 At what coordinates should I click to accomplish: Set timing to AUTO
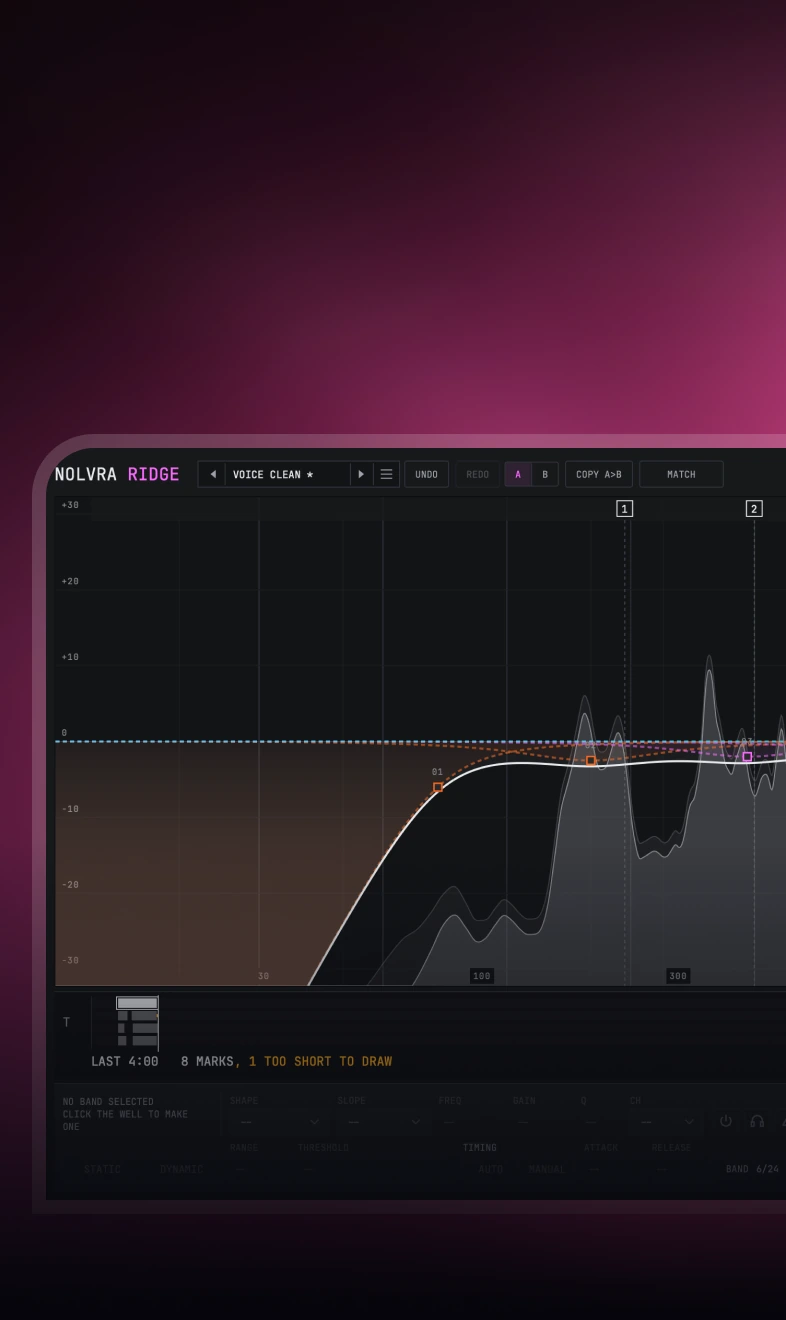coord(491,1169)
